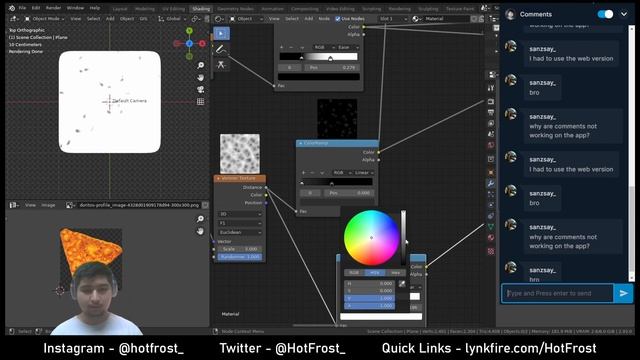Click the color wheel picker
640x360 pixels.
[371, 238]
